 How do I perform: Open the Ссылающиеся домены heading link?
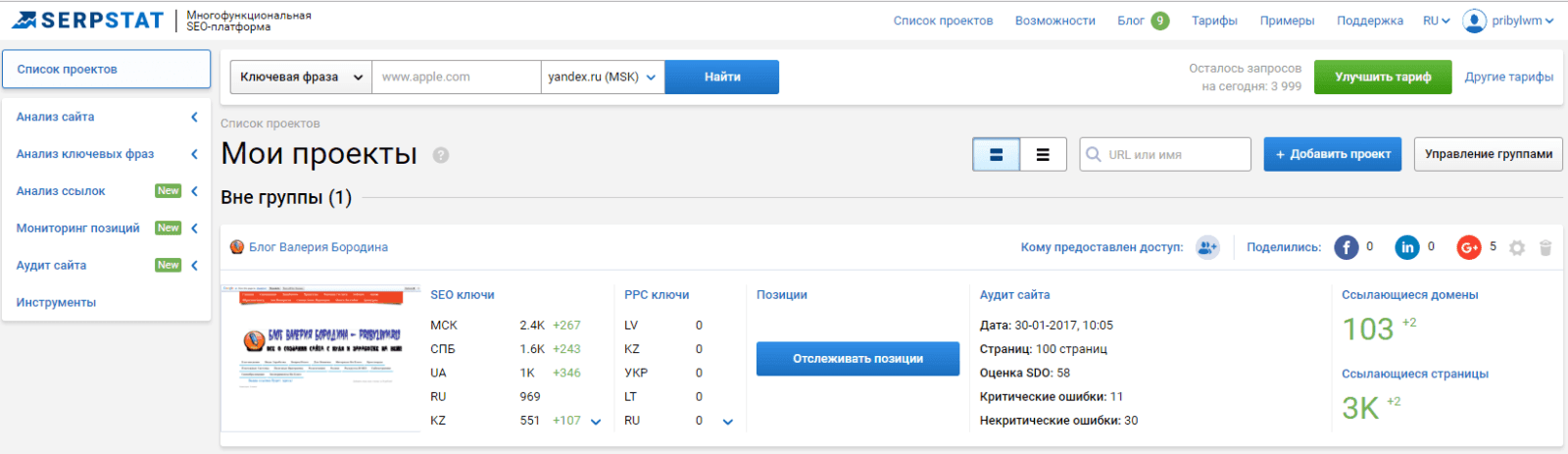pos(1410,295)
